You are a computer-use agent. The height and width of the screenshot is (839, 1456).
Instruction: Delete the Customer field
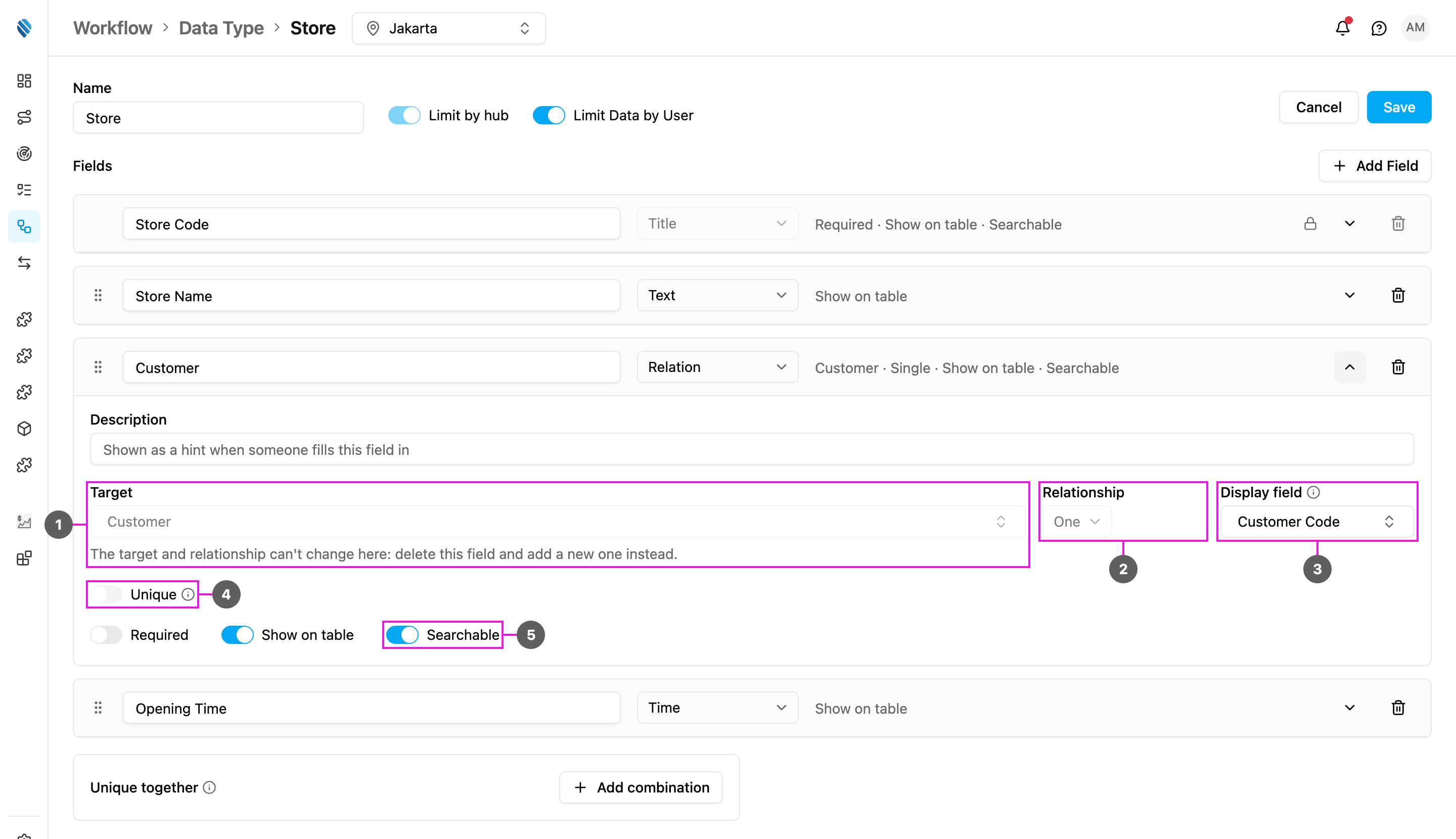click(1398, 367)
